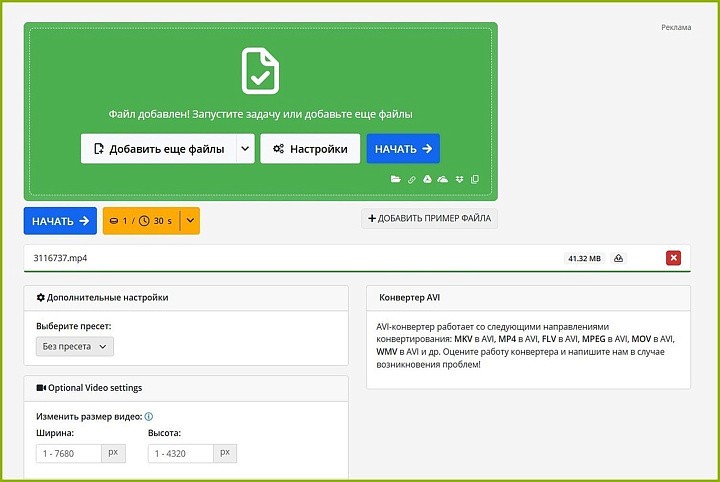Click the info icon near video size
Image resolution: width=720 pixels, height=482 pixels.
tap(149, 416)
